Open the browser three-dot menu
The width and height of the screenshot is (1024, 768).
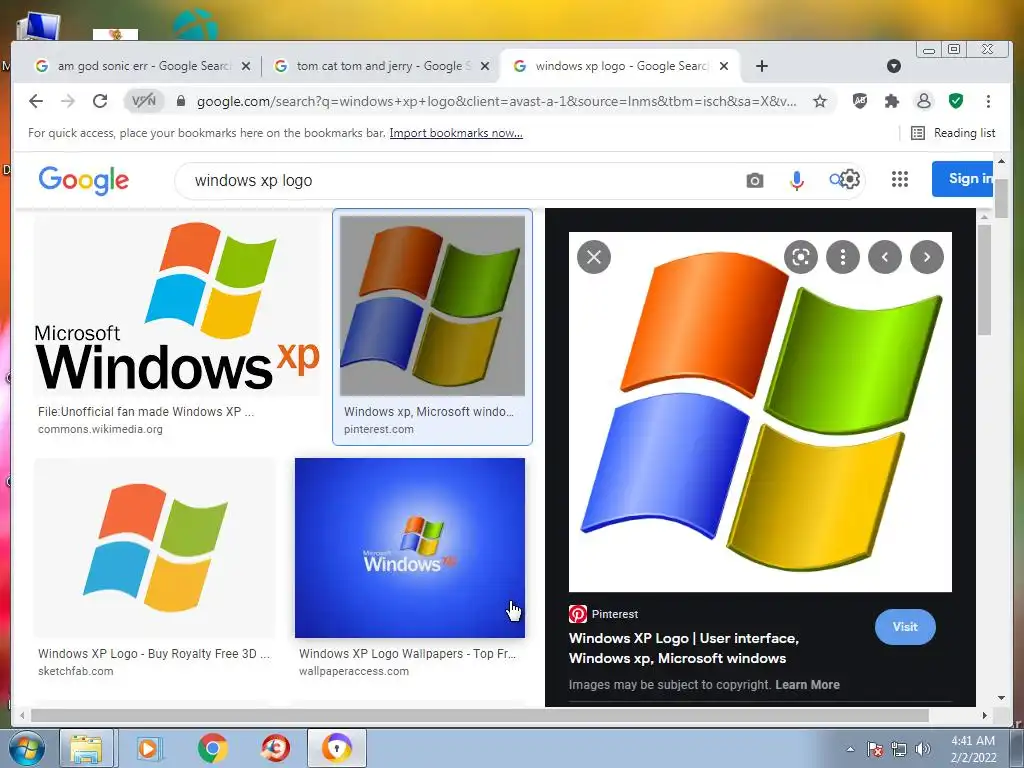[x=988, y=101]
